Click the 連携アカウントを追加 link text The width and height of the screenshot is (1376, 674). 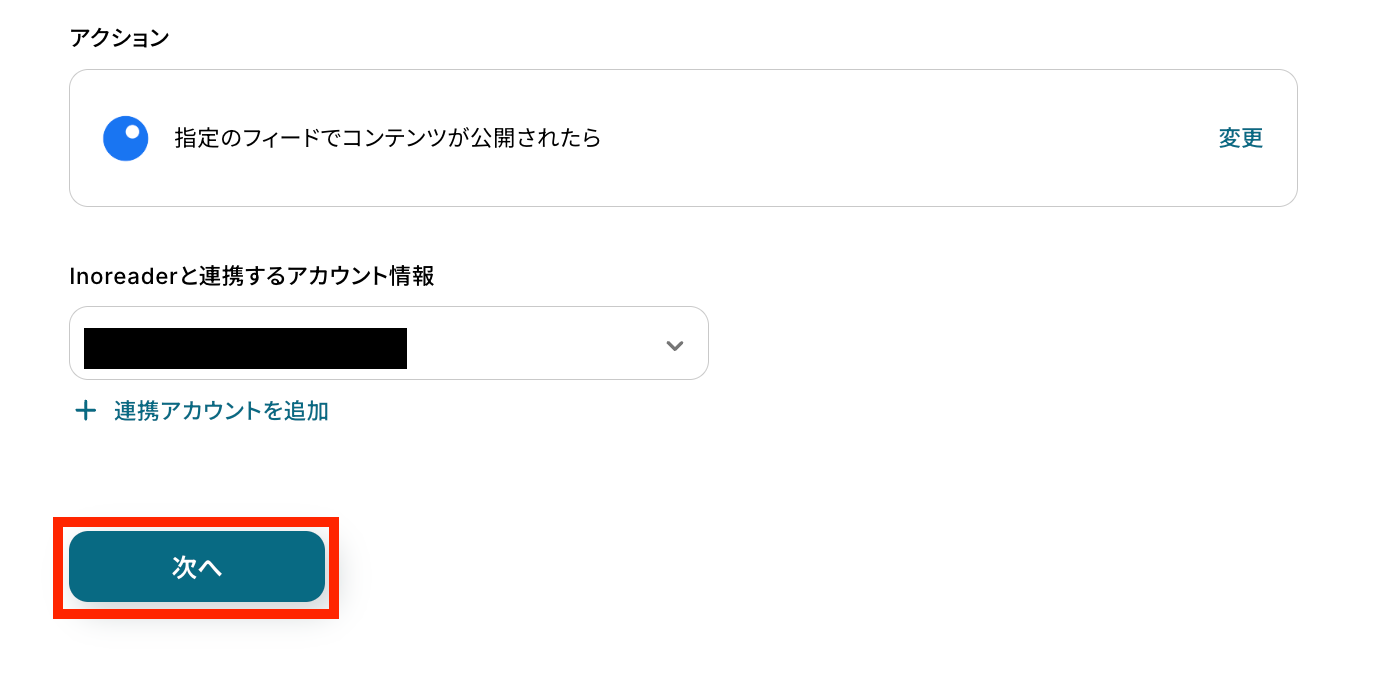pos(221,411)
